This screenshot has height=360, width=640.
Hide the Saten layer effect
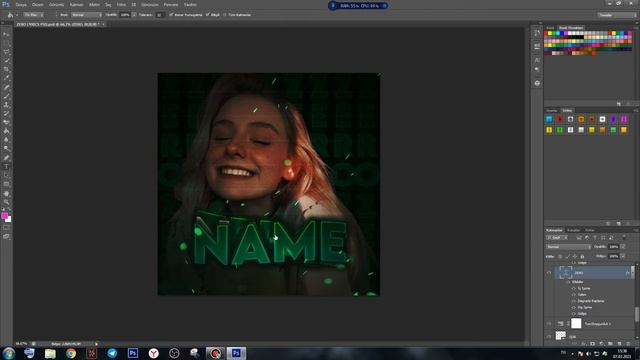(574, 295)
